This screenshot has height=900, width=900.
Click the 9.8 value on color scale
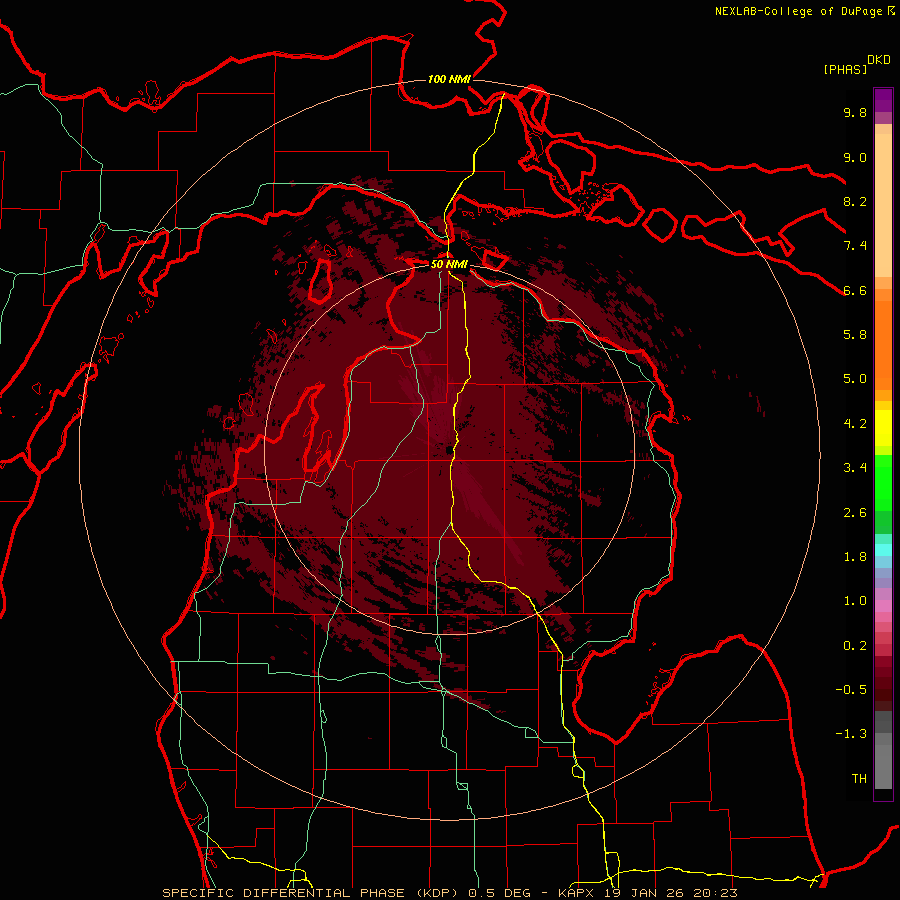[855, 112]
